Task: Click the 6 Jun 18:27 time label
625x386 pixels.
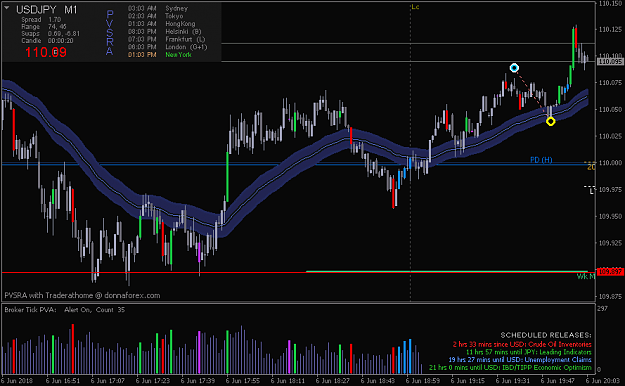Action: pyautogui.click(x=333, y=381)
